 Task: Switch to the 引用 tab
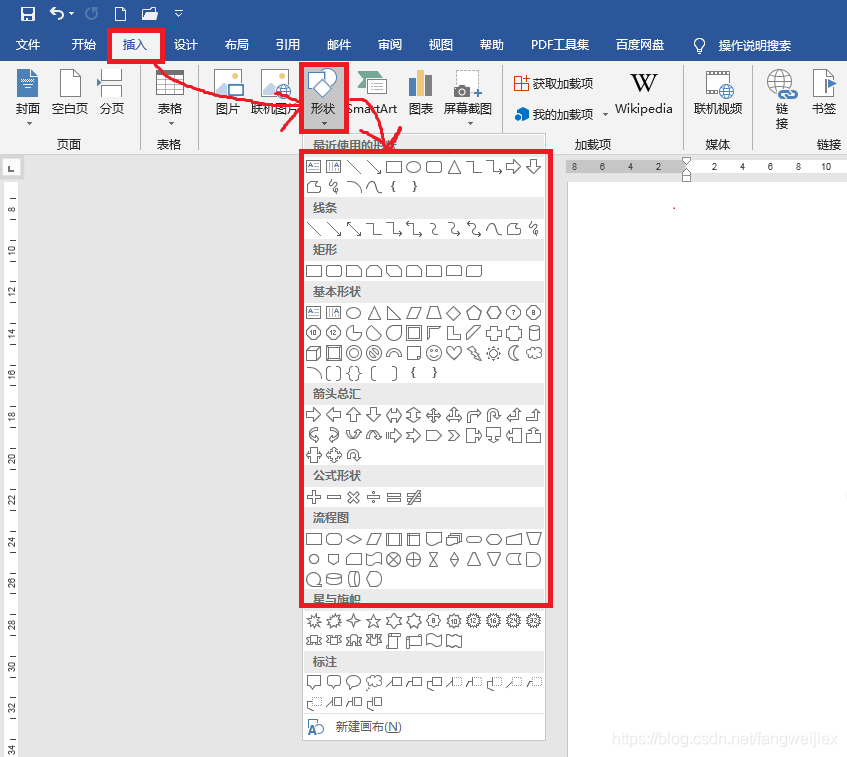tap(288, 45)
